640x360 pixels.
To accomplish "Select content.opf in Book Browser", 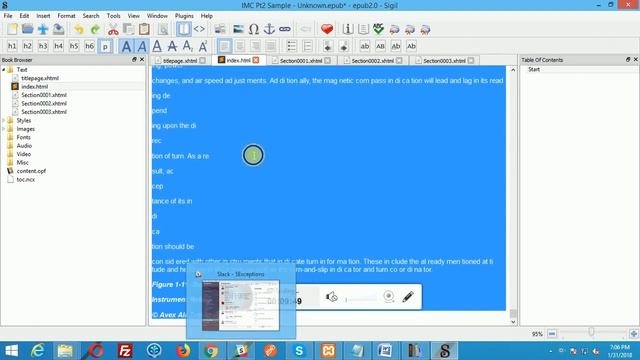I will pos(31,171).
